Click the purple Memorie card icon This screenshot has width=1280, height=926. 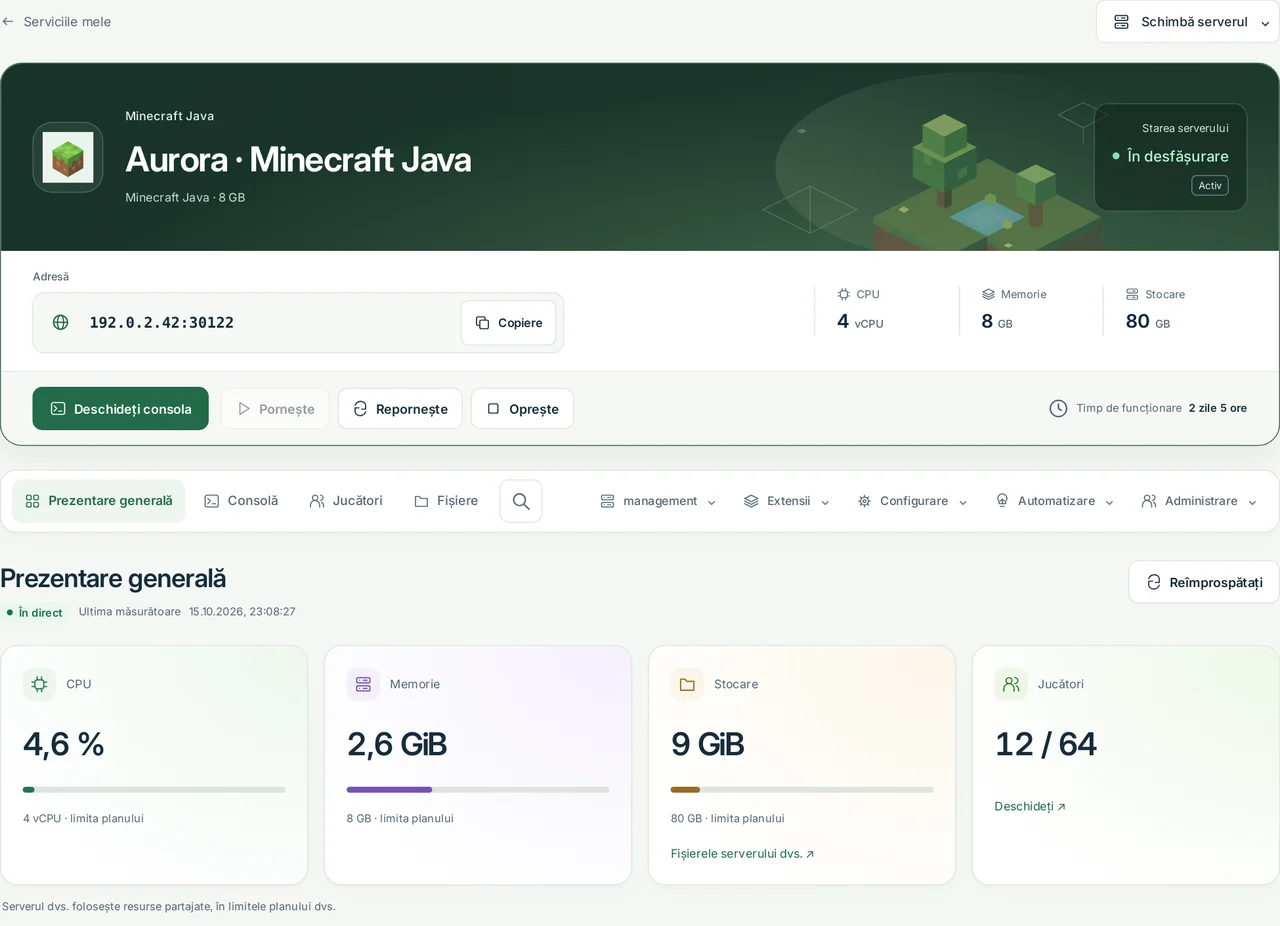point(363,684)
